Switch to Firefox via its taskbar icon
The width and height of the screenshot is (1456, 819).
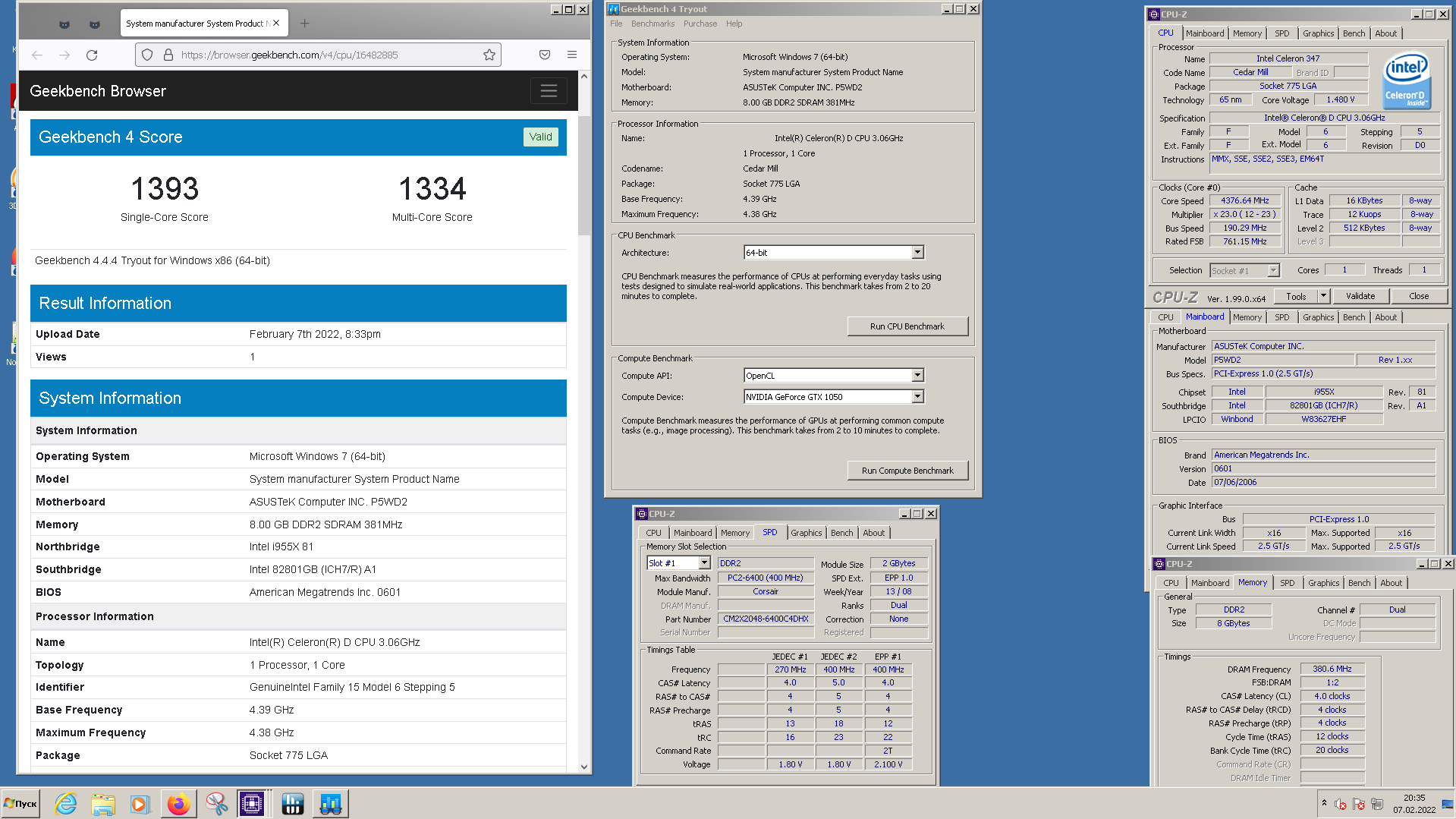(179, 804)
